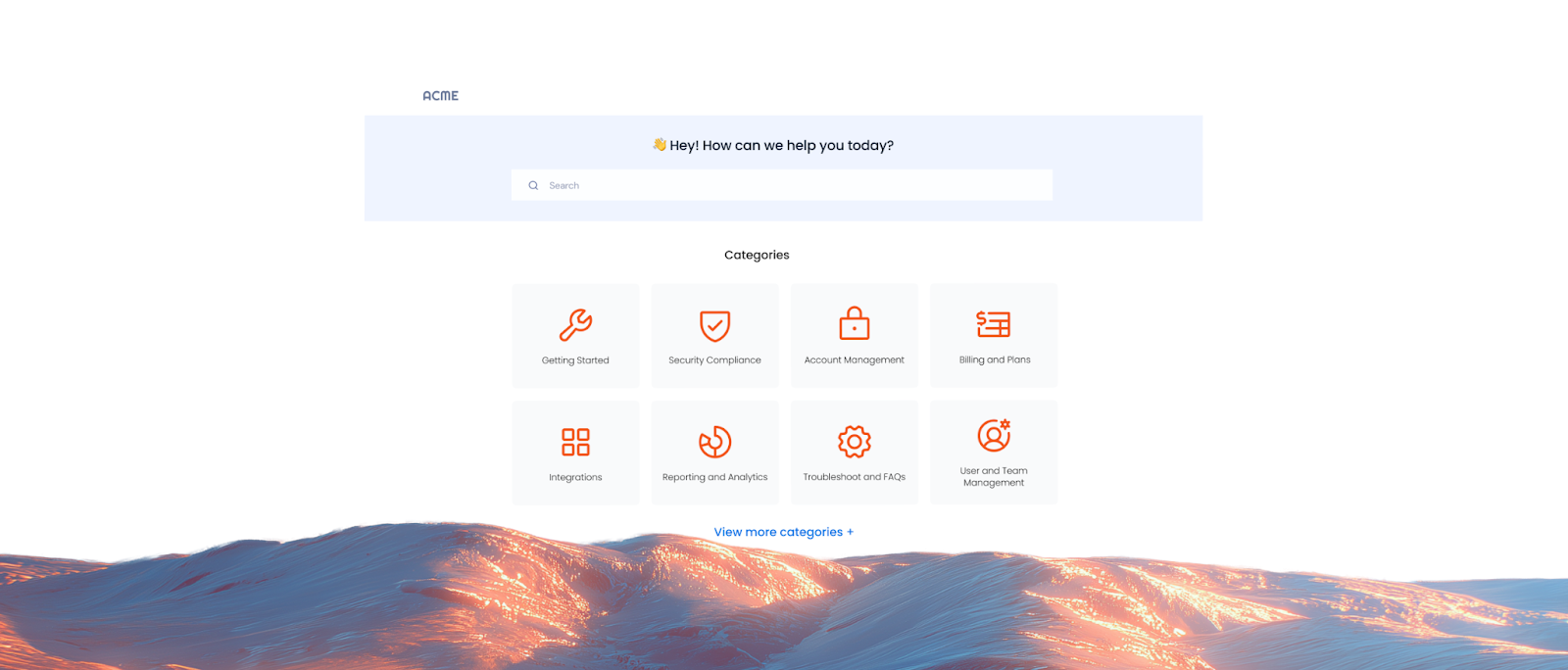Open the Security Compliance shield icon
The image size is (1568, 670).
tap(714, 325)
